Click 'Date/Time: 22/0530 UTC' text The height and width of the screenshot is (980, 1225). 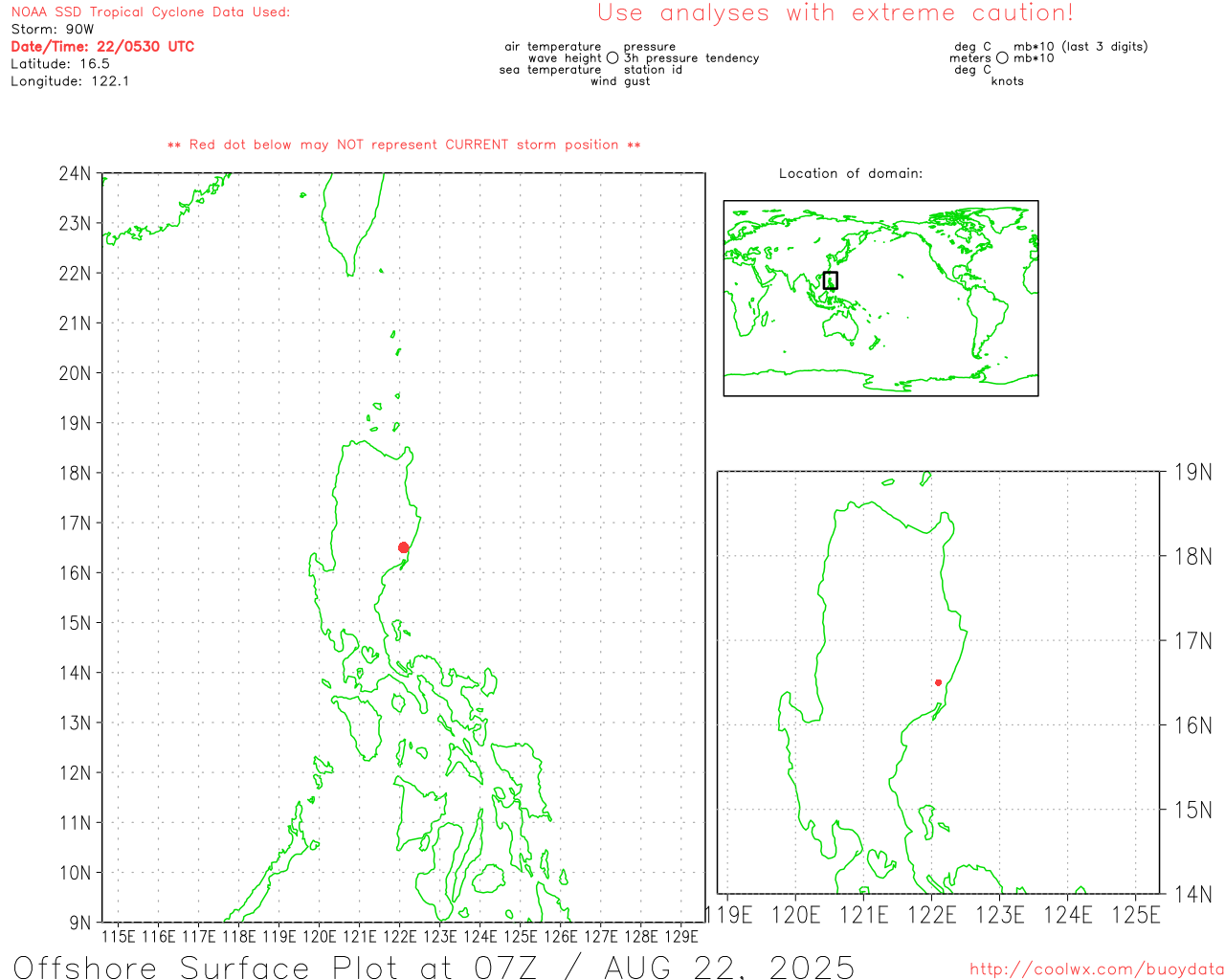click(102, 47)
